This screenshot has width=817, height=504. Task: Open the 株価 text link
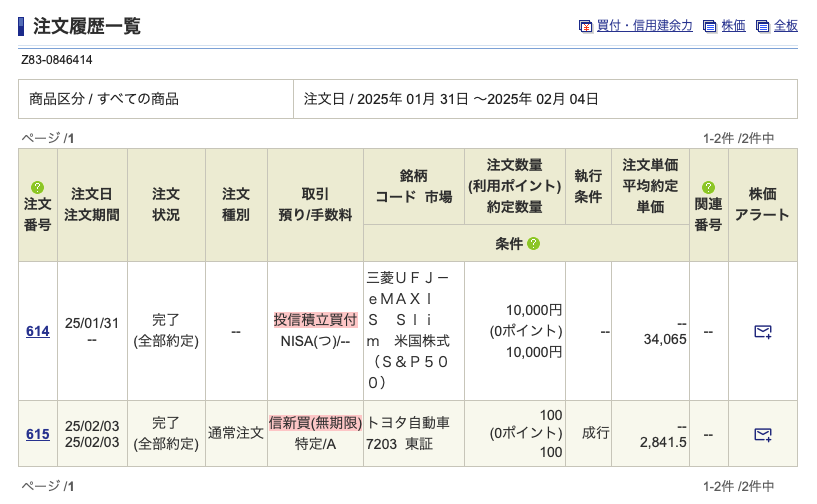coord(733,27)
